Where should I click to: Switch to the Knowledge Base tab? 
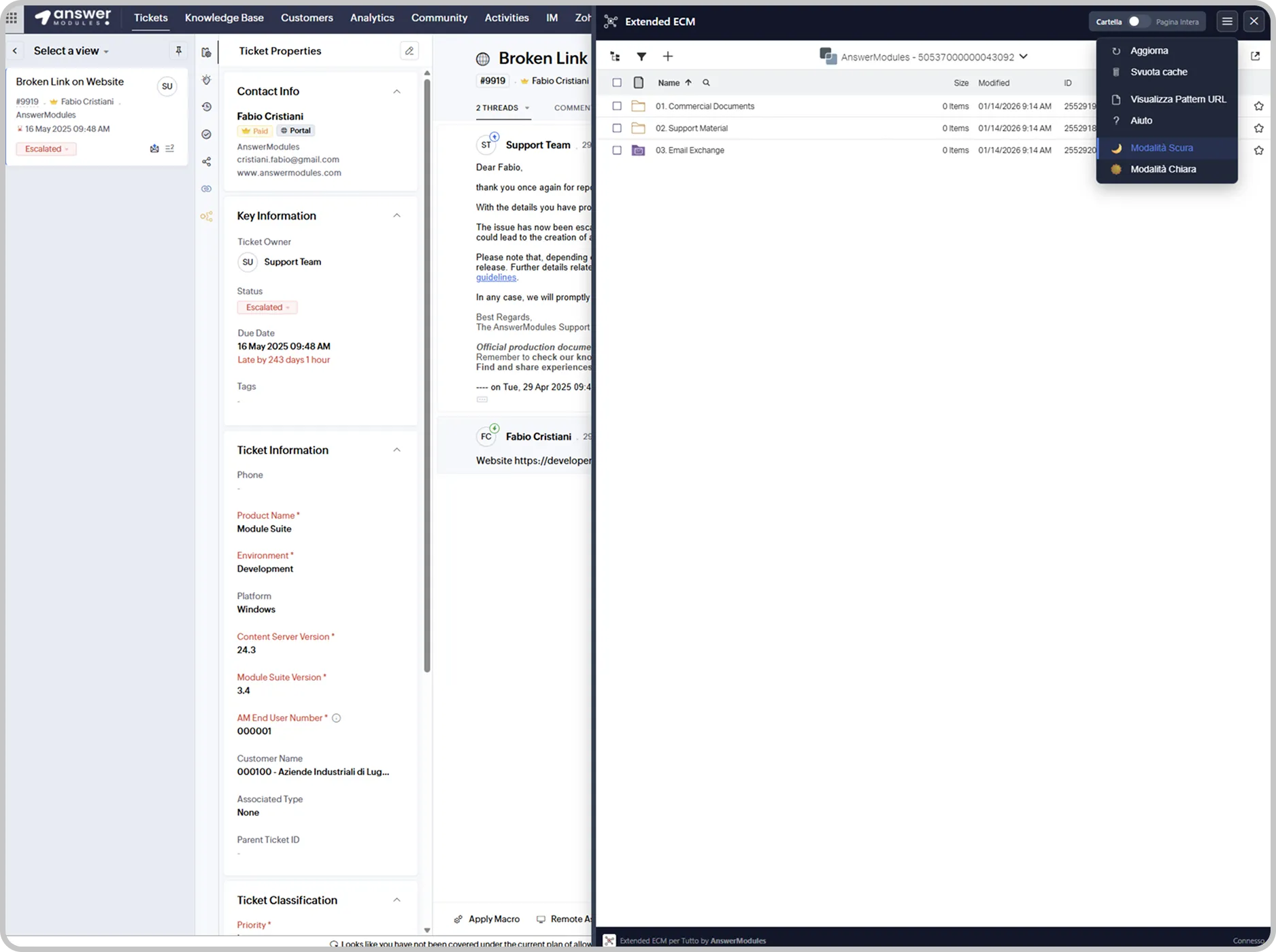(x=224, y=18)
